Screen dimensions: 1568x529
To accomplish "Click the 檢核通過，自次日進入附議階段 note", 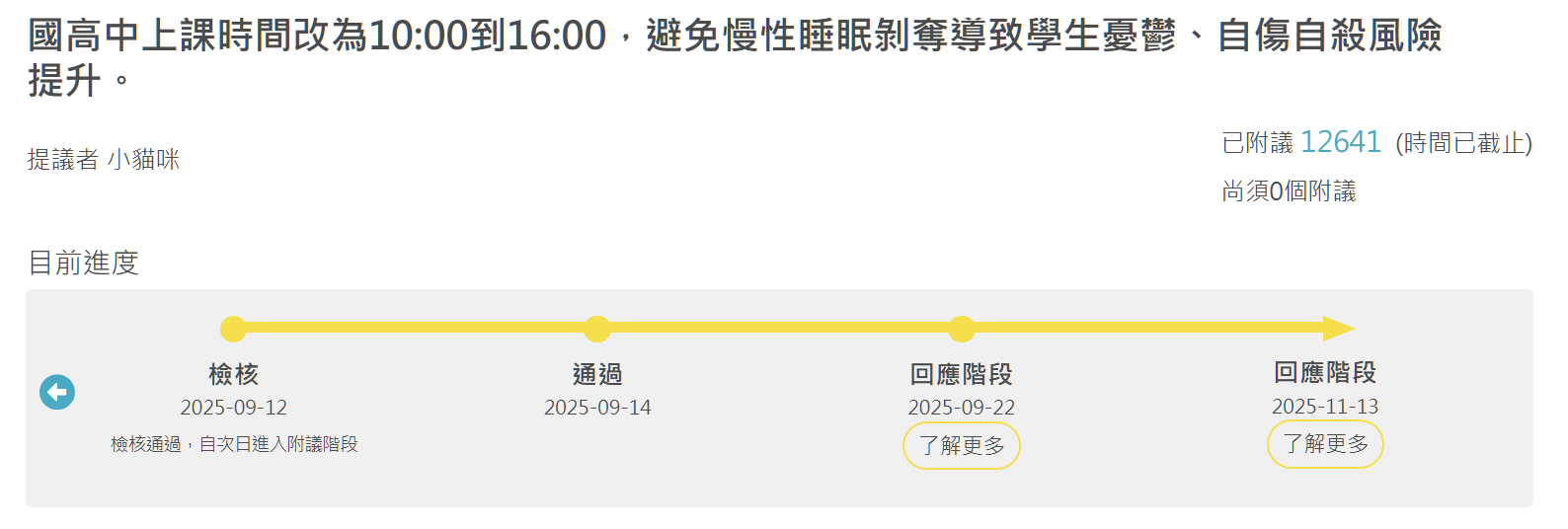I will [x=234, y=444].
